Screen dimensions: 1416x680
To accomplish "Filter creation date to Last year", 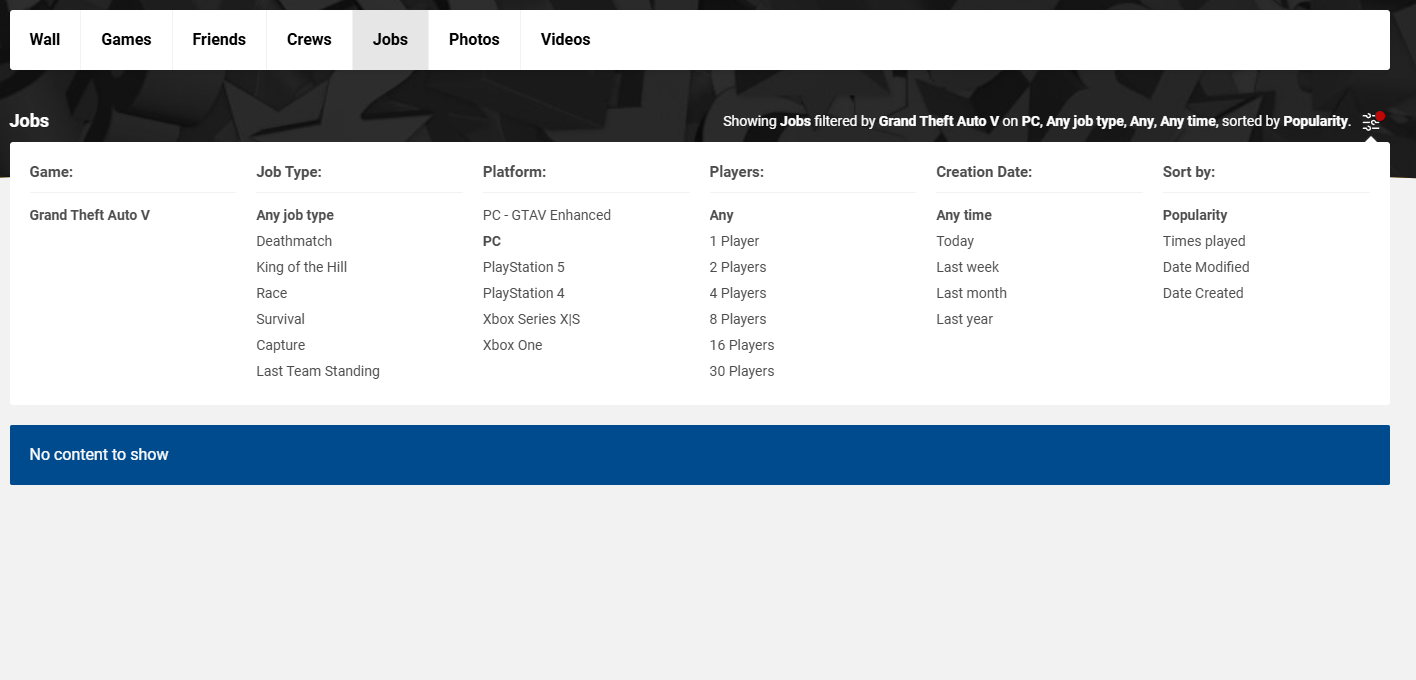I will coord(965,319).
